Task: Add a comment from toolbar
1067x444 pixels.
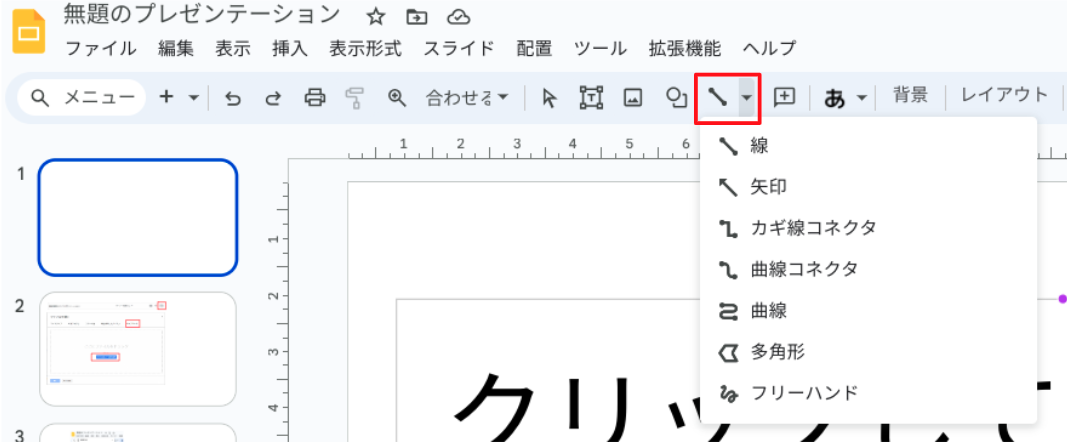Action: click(x=785, y=97)
